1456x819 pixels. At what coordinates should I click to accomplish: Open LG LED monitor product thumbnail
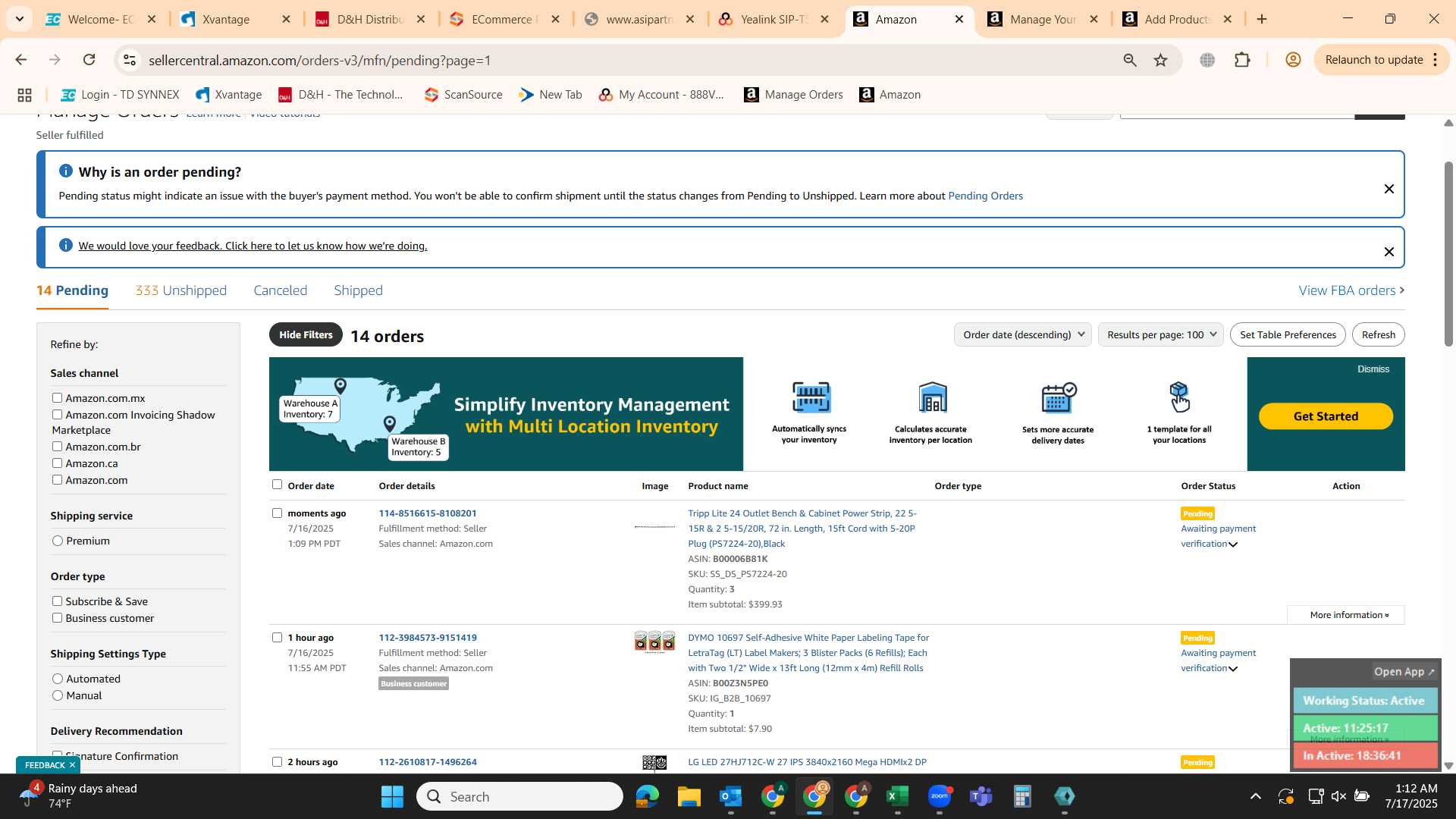click(654, 763)
